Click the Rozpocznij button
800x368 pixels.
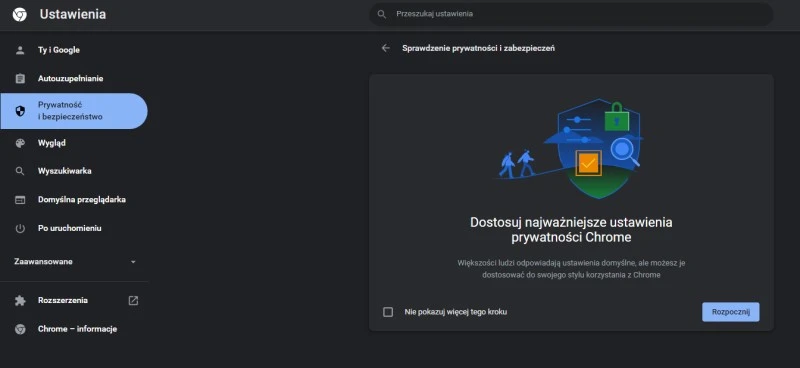(731, 312)
